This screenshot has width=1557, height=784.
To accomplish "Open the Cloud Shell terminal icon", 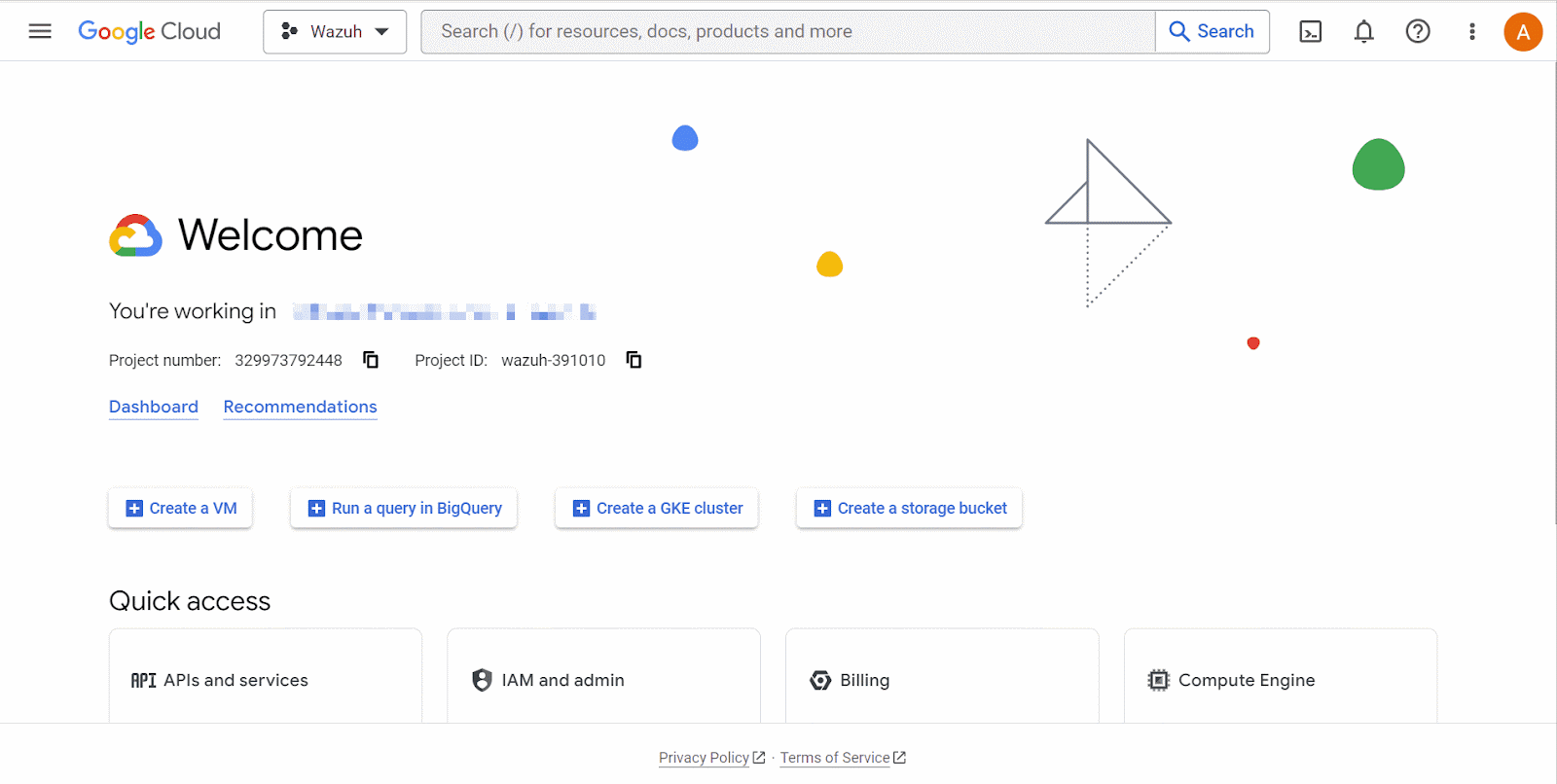I will click(1310, 31).
